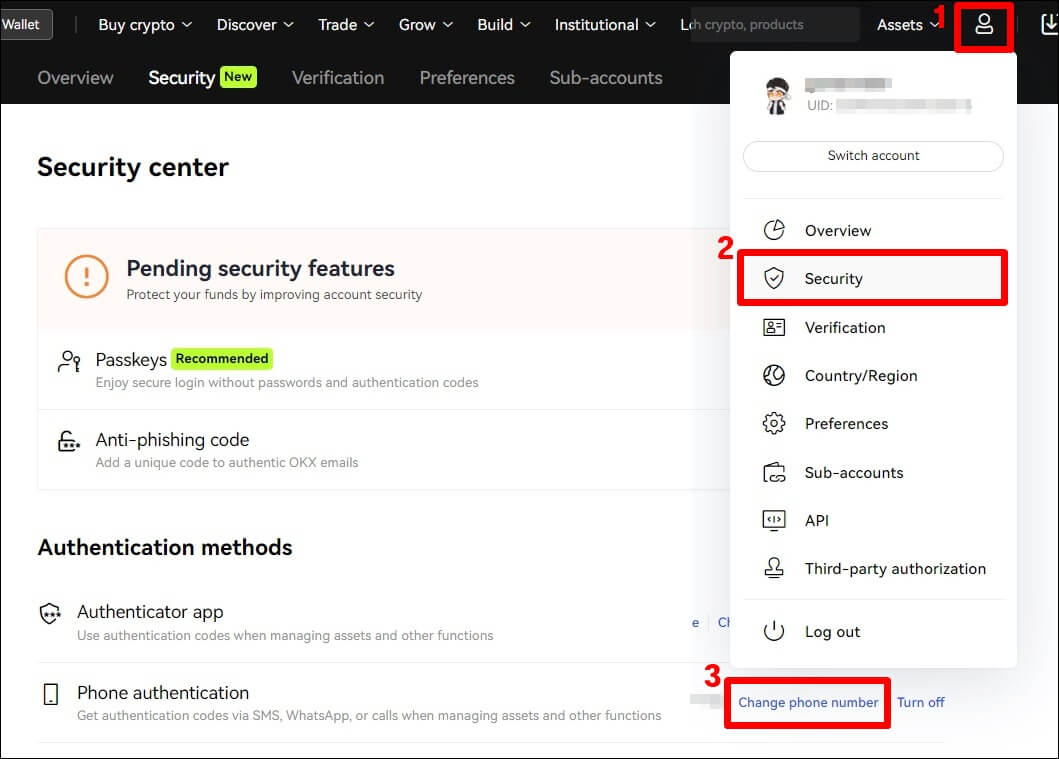Click the Anti-phishing code lock icon
The image size is (1059, 759).
[x=69, y=442]
